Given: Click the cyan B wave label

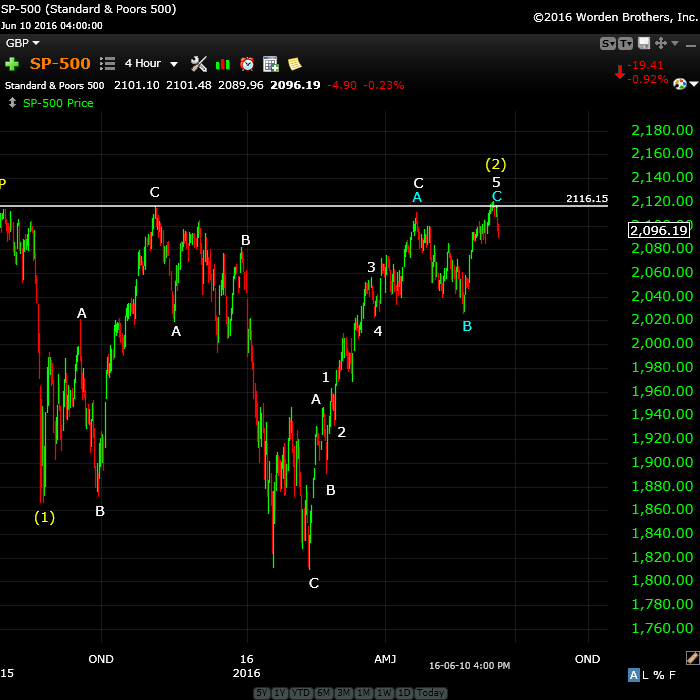Looking at the screenshot, I should (467, 326).
